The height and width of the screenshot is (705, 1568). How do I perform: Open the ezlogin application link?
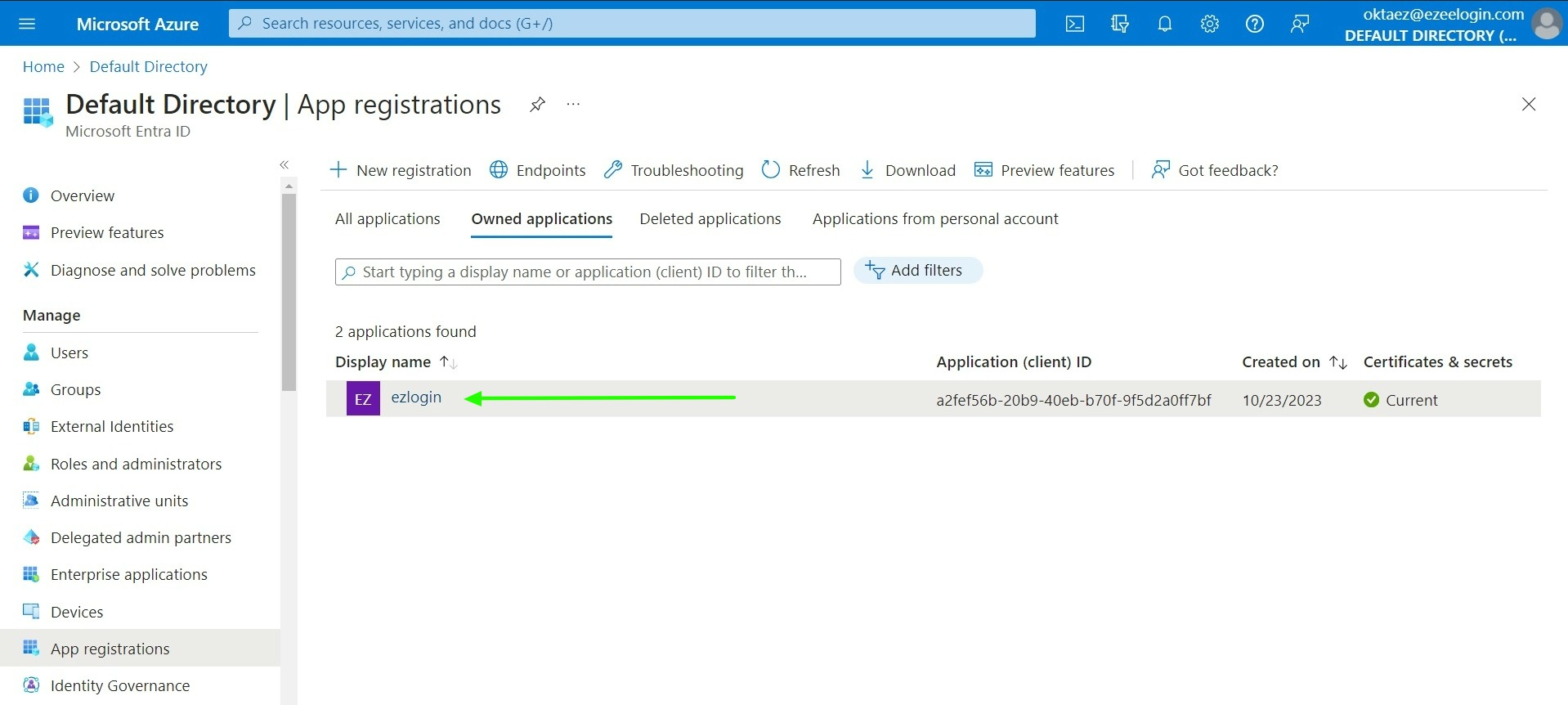[x=416, y=397]
